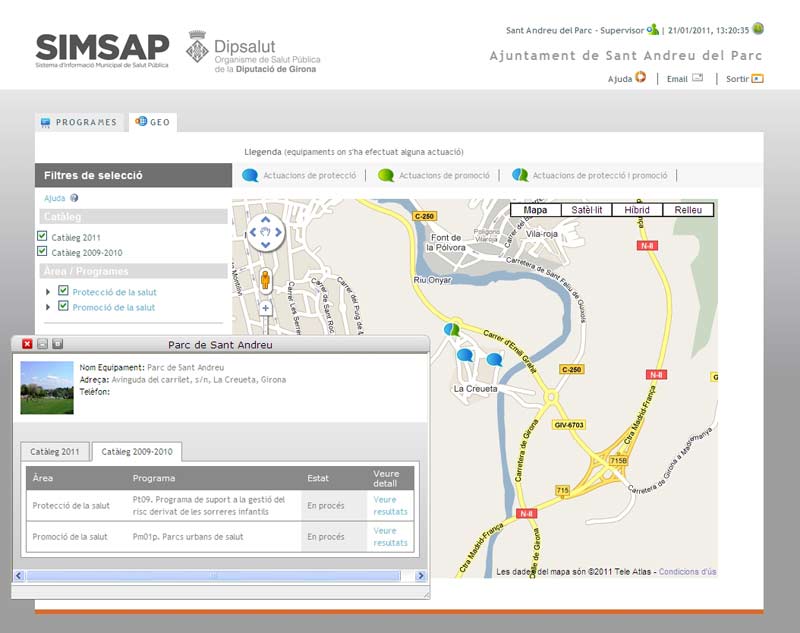The height and width of the screenshot is (633, 800).
Task: Click the supervisor user icon
Action: 652,29
